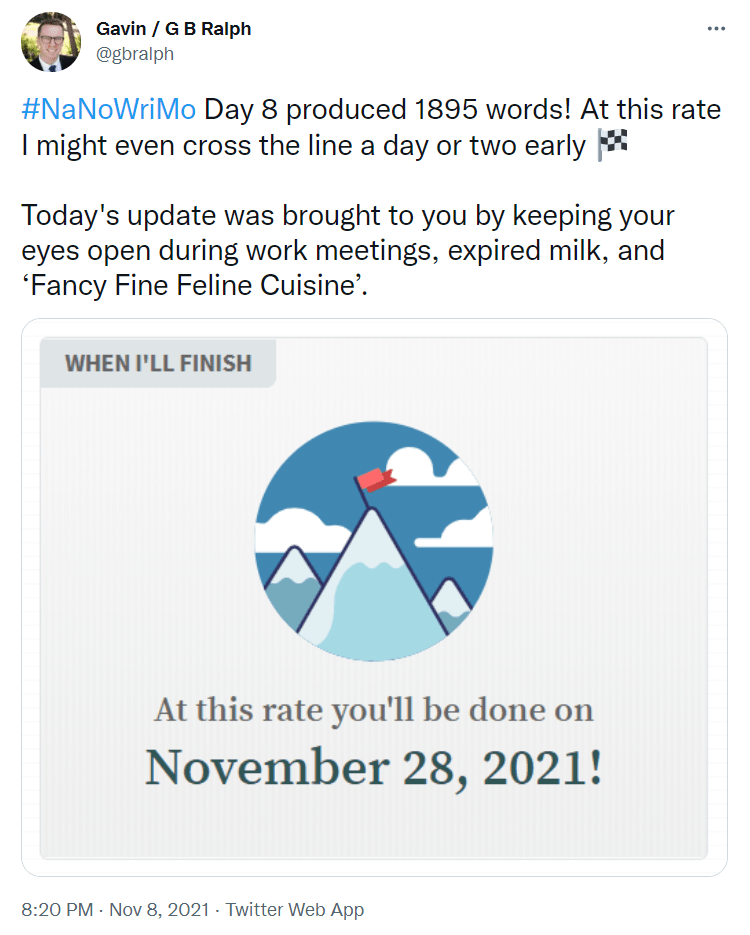Open the tweet options ellipsis menu
Image resolution: width=750 pixels, height=935 pixels.
click(x=716, y=28)
